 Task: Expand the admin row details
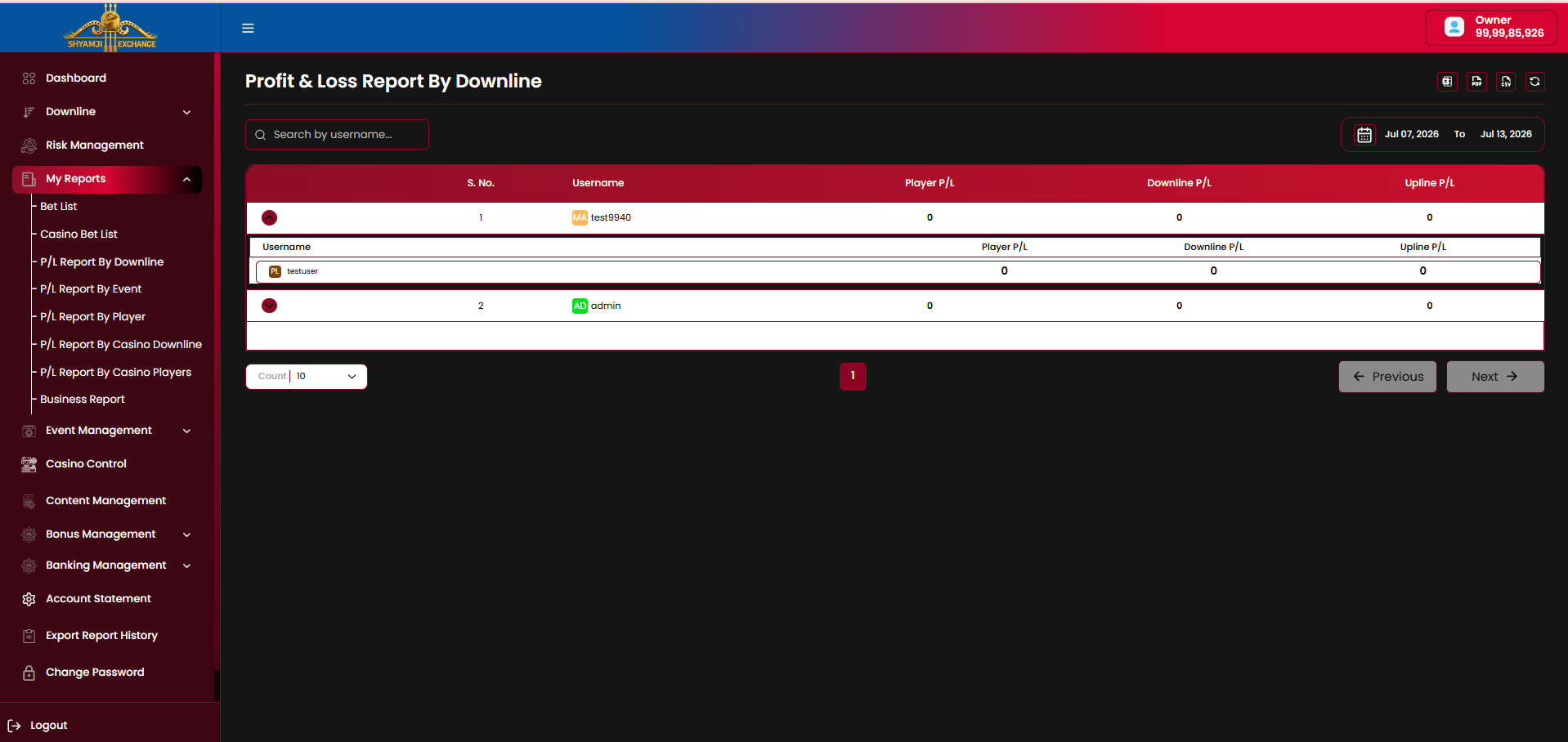(269, 306)
